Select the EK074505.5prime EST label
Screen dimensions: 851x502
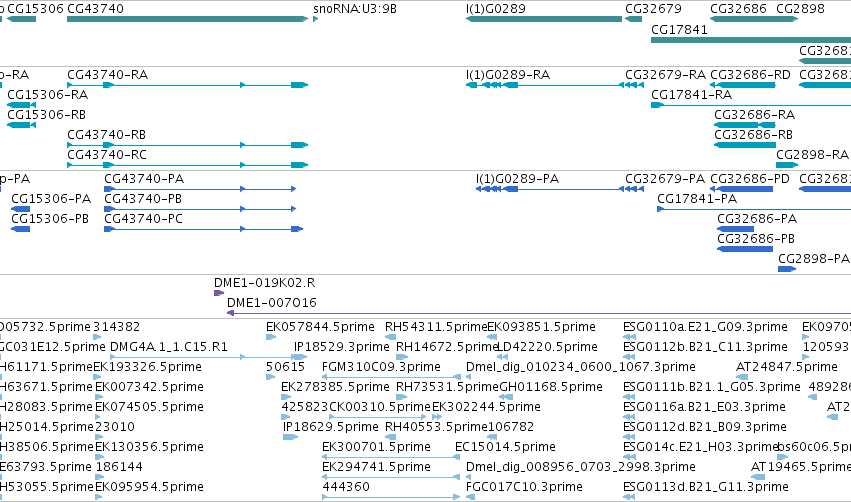click(149, 408)
